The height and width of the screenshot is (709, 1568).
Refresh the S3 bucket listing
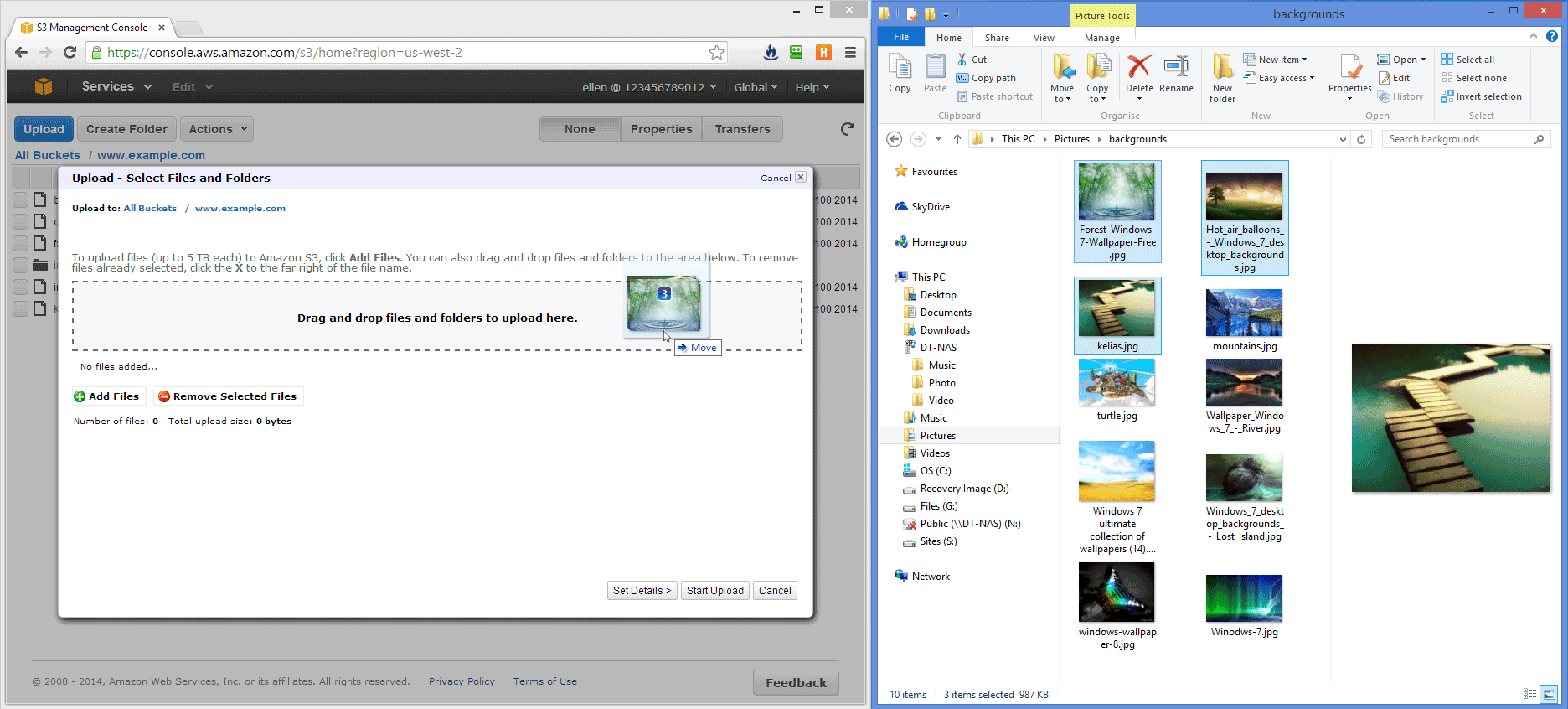(848, 129)
